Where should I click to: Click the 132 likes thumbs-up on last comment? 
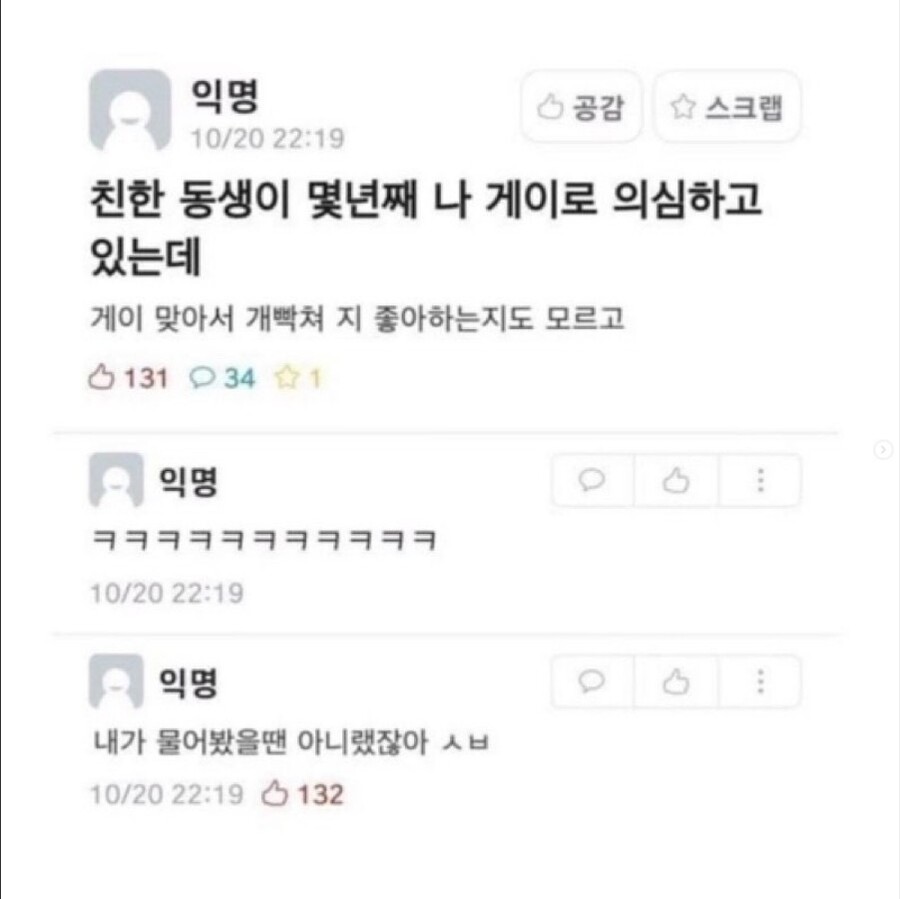pyautogui.click(x=274, y=794)
